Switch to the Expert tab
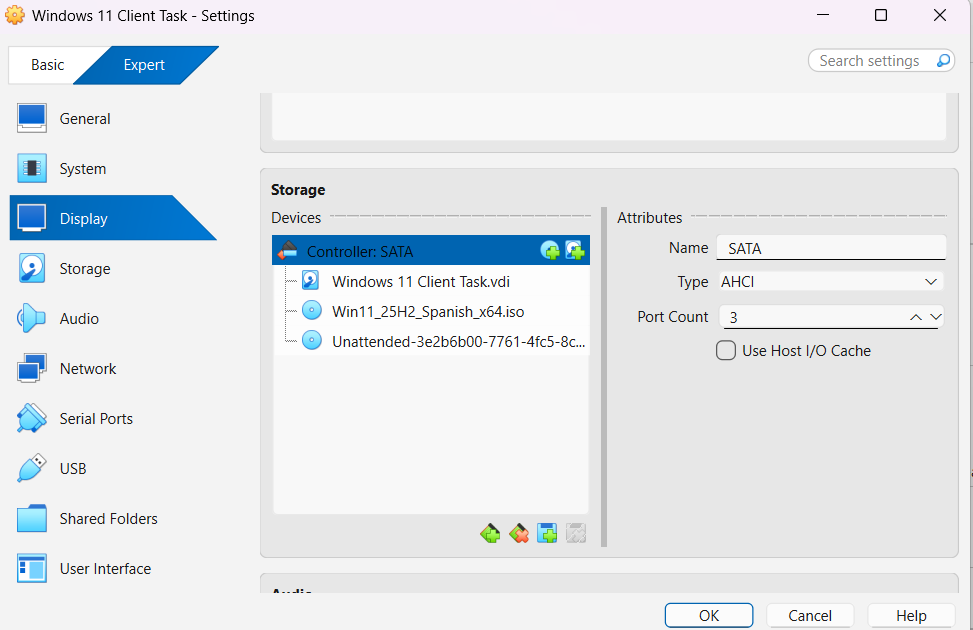The width and height of the screenshot is (973, 630). (144, 65)
